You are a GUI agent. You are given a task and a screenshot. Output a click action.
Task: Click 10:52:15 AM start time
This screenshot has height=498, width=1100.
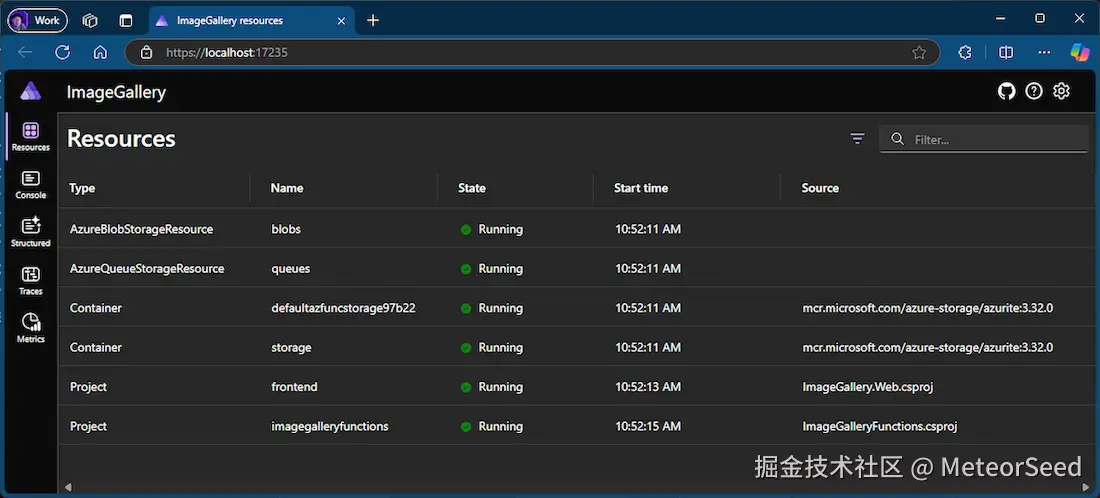(x=648, y=426)
